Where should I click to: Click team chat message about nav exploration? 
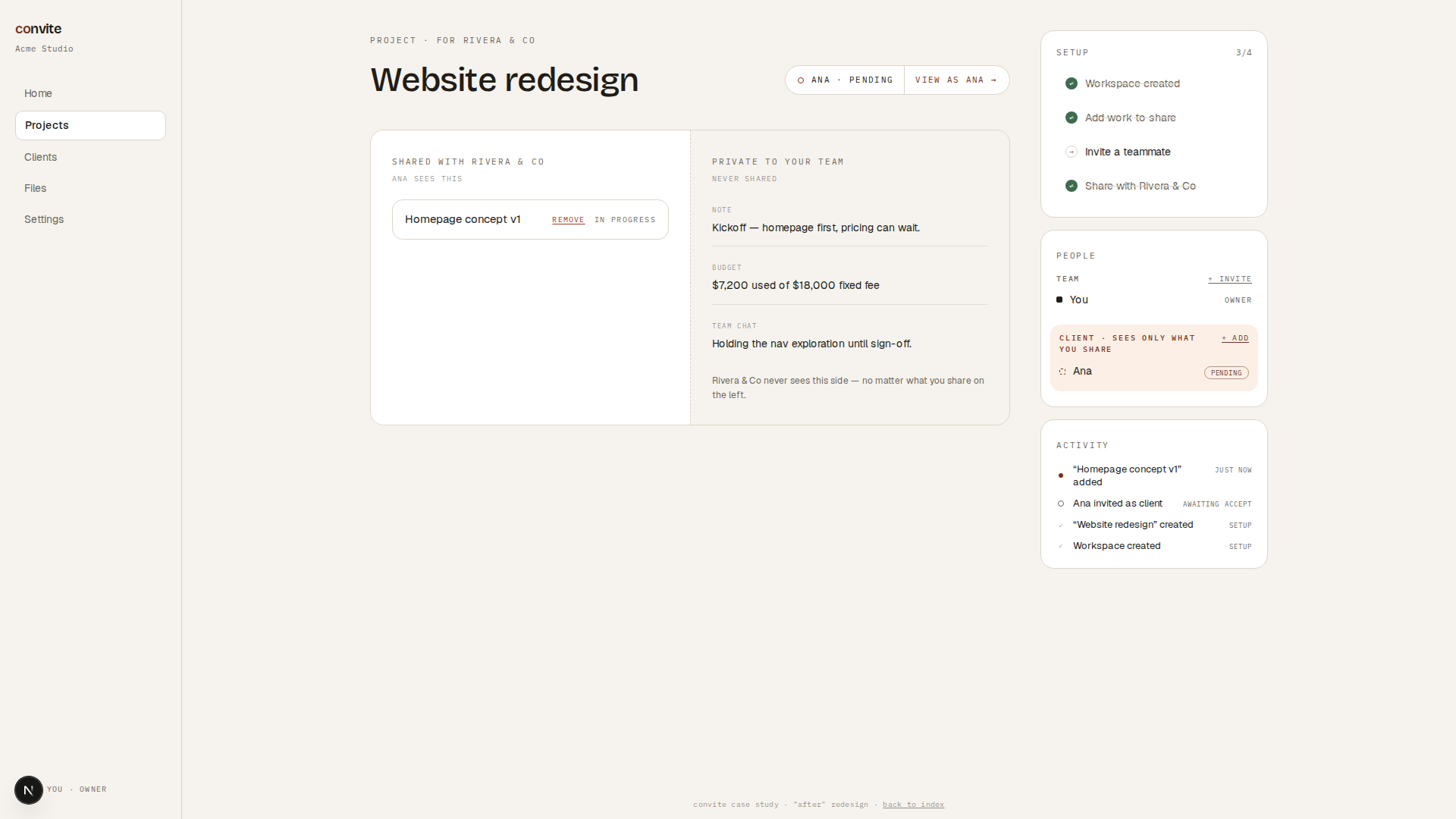(811, 344)
